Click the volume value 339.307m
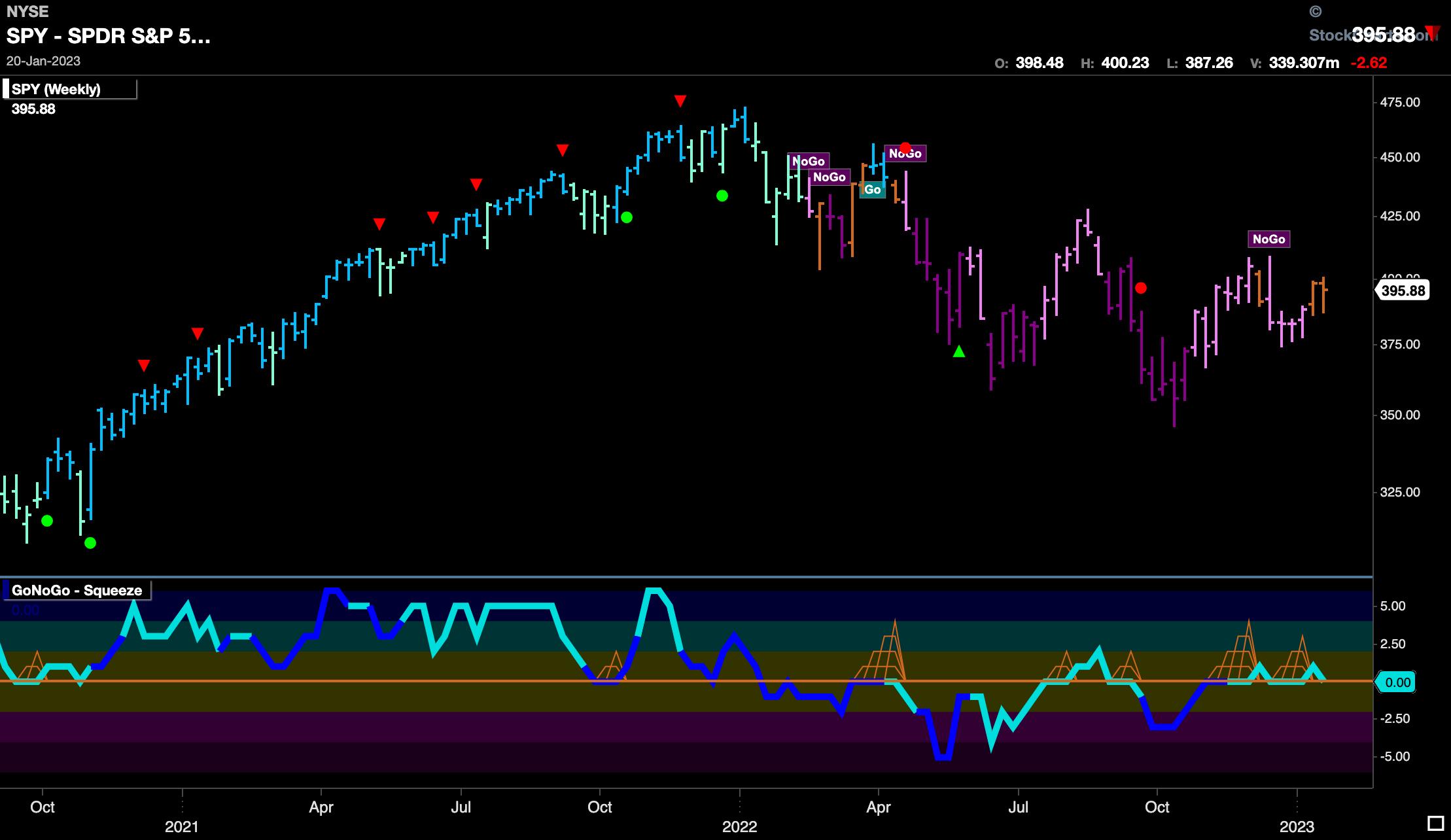Image resolution: width=1451 pixels, height=840 pixels. click(1303, 63)
